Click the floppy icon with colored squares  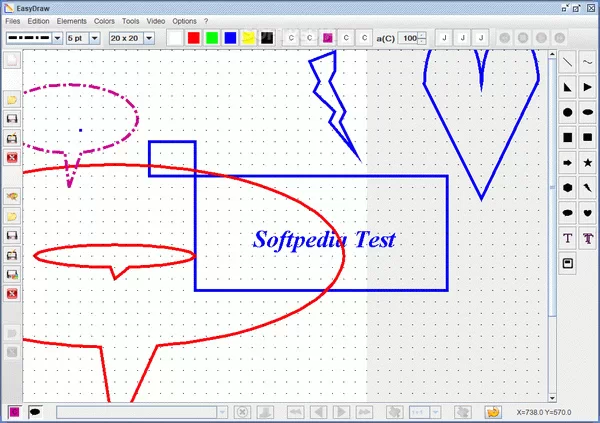point(12,274)
